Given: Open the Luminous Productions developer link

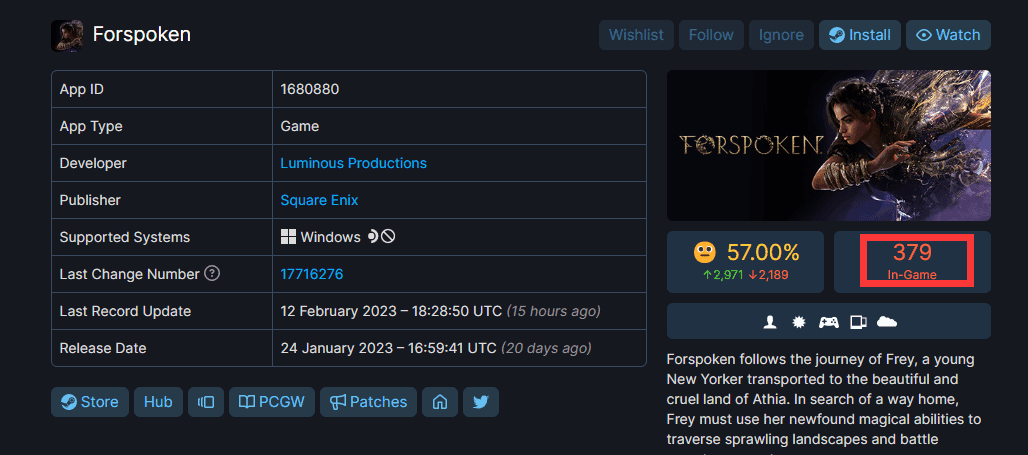Looking at the screenshot, I should pyautogui.click(x=353, y=163).
